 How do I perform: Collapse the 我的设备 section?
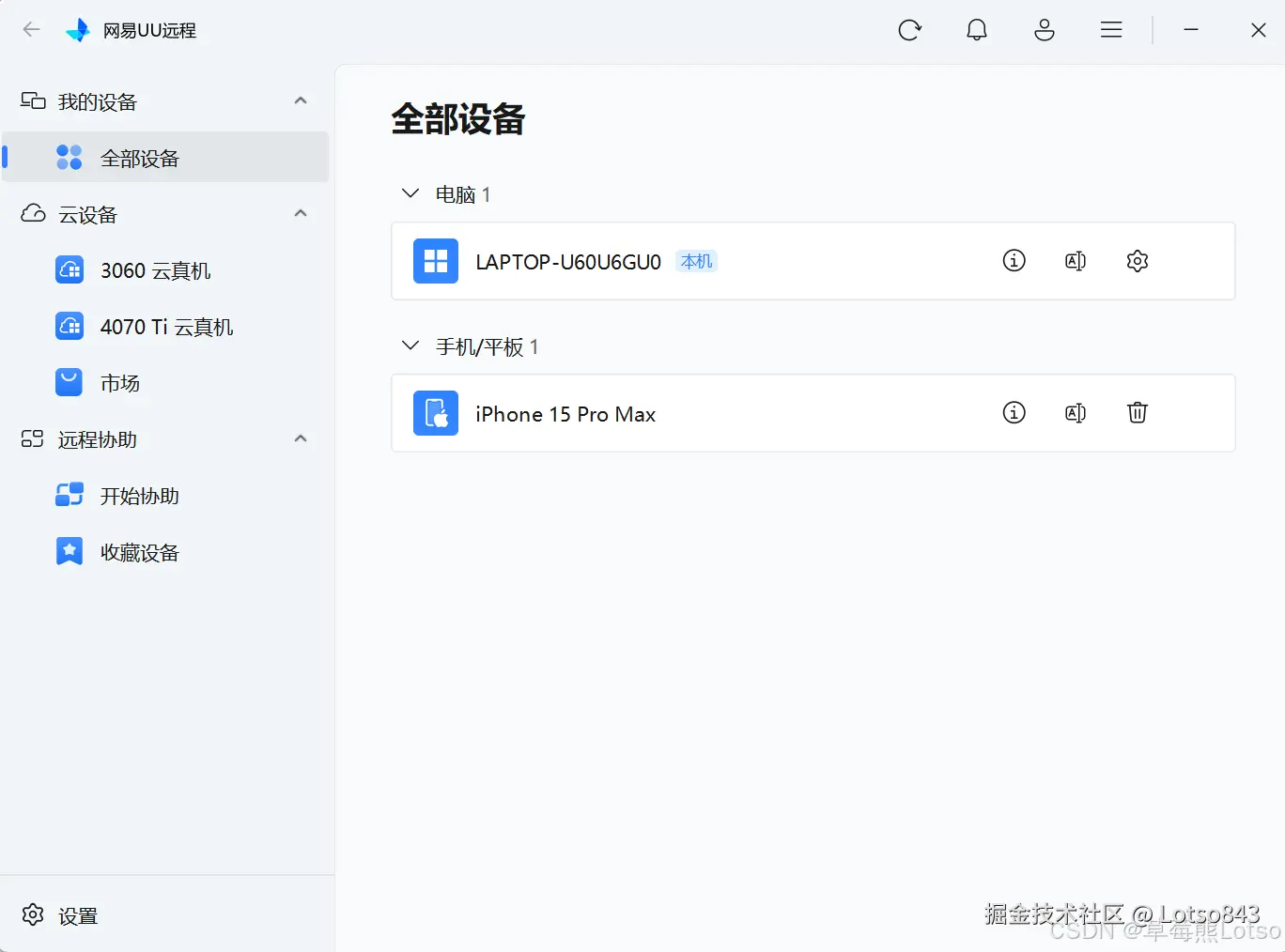tap(301, 100)
